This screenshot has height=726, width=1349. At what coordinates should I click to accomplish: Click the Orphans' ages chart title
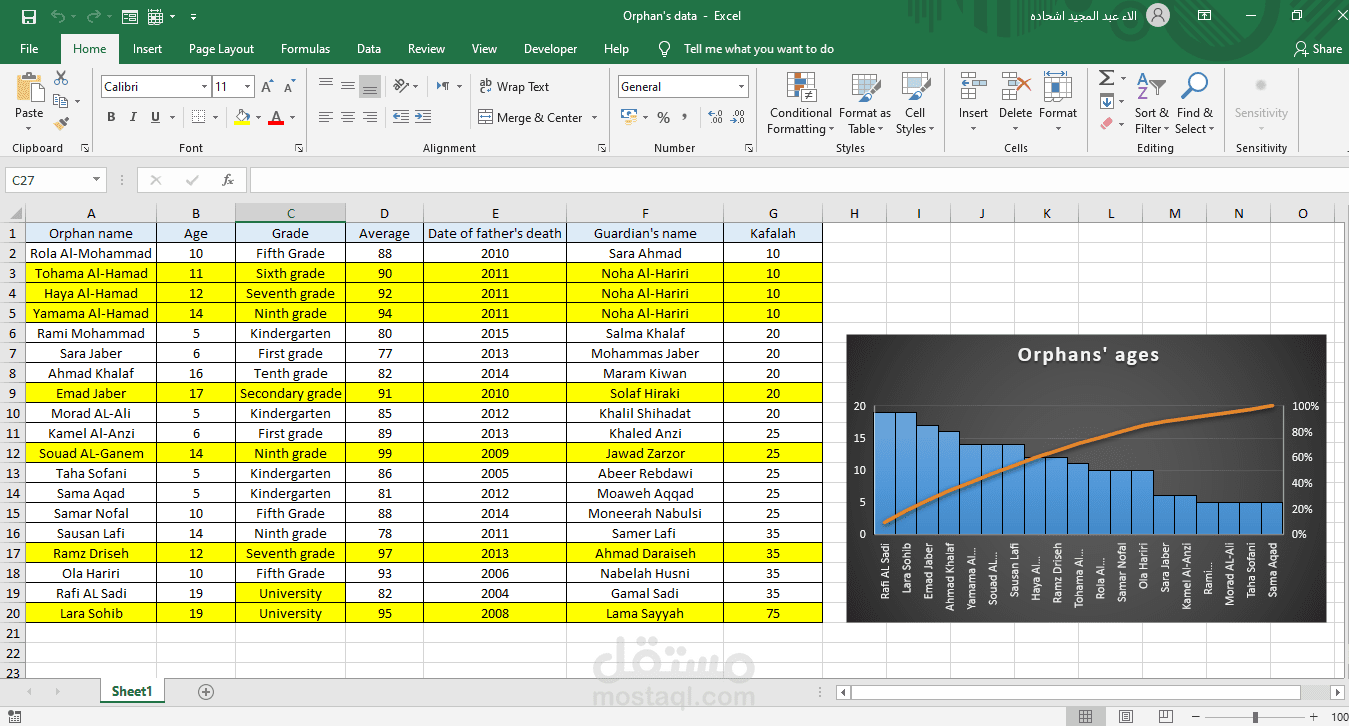[1088, 355]
